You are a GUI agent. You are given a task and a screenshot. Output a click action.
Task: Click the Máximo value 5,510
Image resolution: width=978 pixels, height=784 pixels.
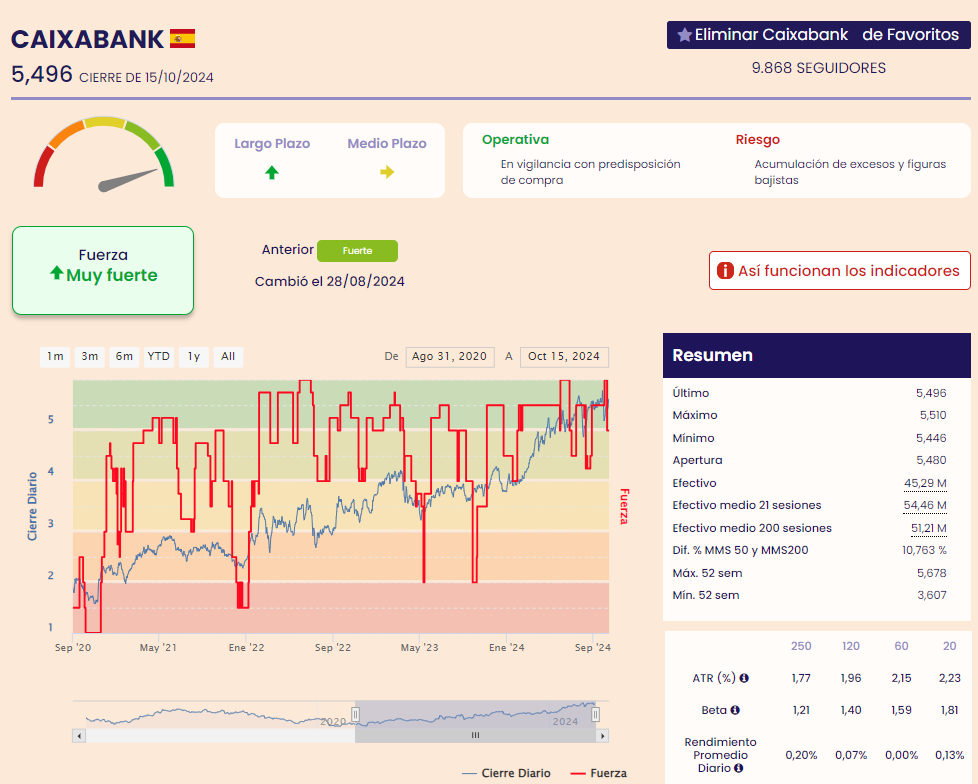click(x=933, y=415)
